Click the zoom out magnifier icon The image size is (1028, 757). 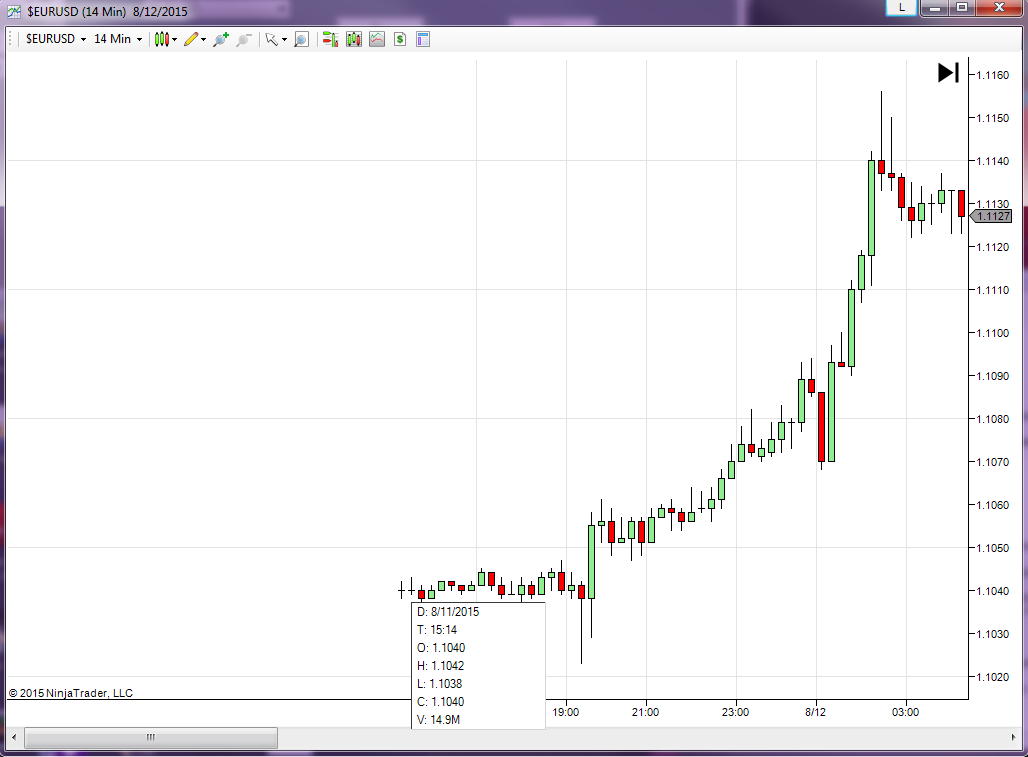pyautogui.click(x=244, y=39)
